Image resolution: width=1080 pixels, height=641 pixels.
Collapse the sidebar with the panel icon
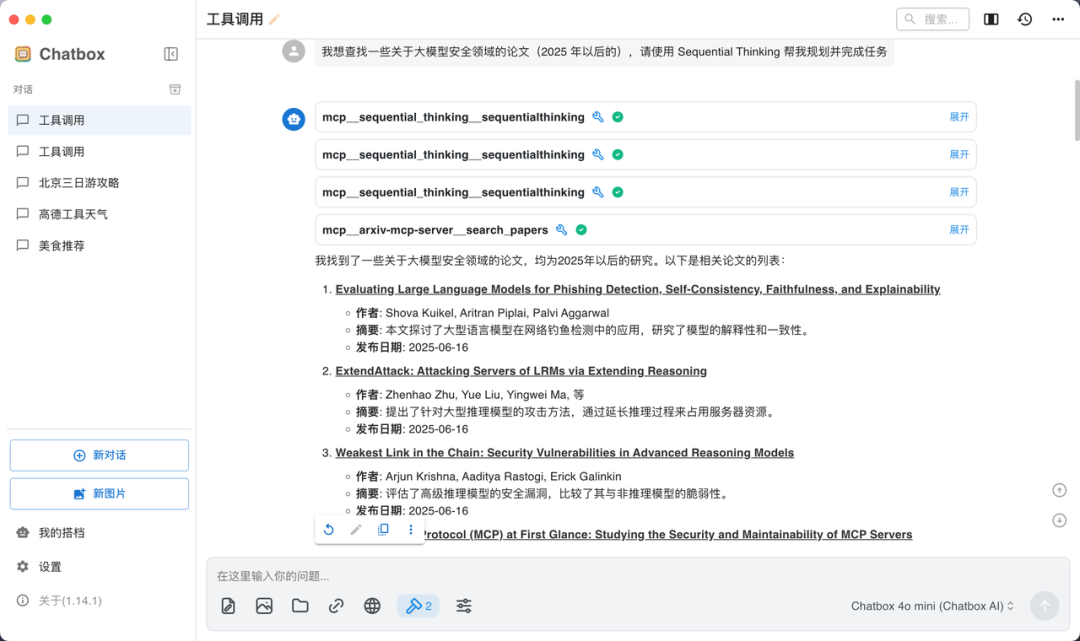tap(169, 54)
